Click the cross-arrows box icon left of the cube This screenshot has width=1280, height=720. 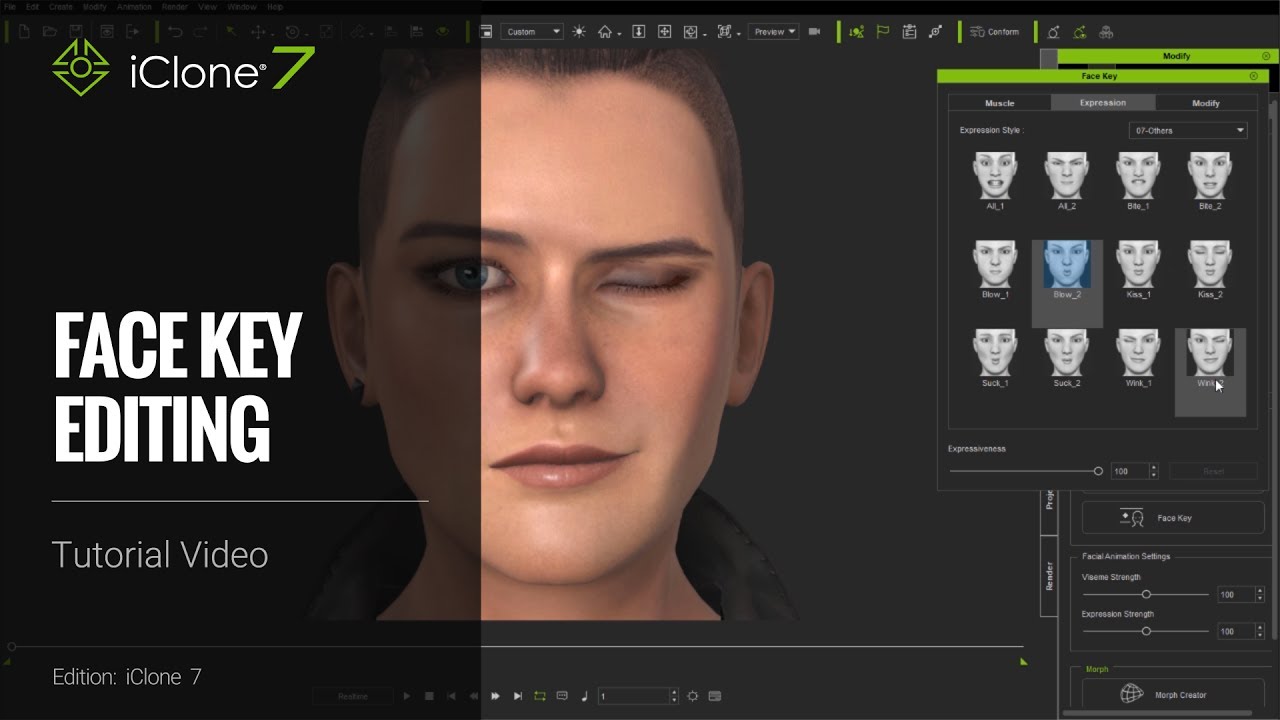tap(664, 32)
